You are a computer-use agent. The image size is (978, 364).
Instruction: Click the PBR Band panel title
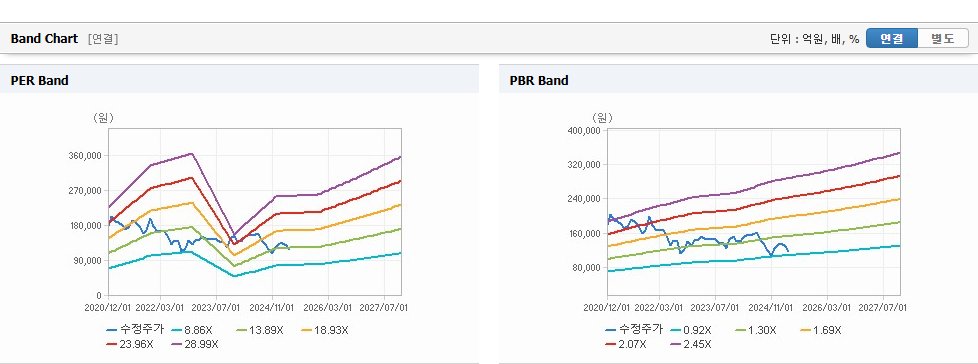[x=539, y=80]
